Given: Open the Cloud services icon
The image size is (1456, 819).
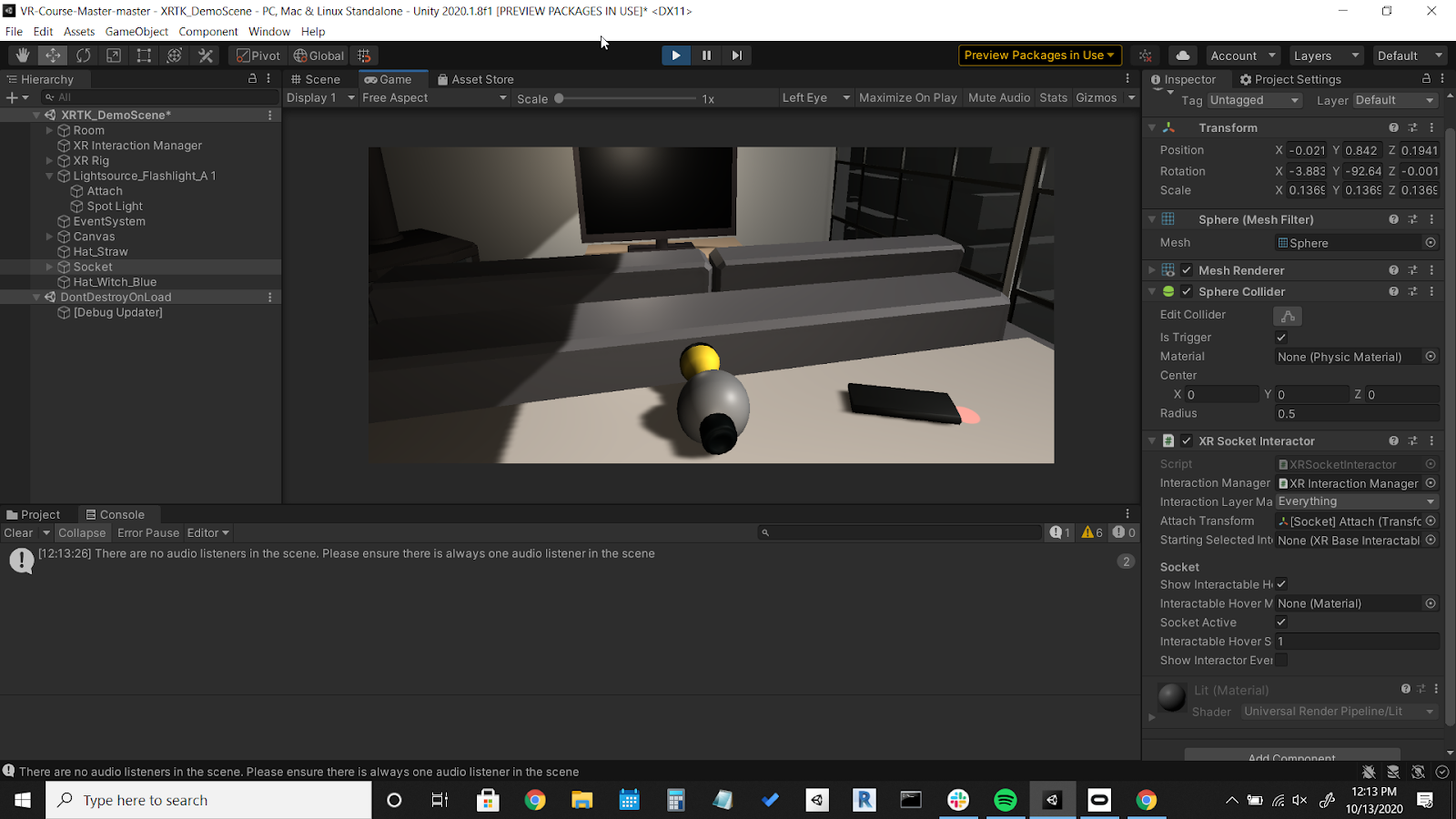Looking at the screenshot, I should point(1182,56).
